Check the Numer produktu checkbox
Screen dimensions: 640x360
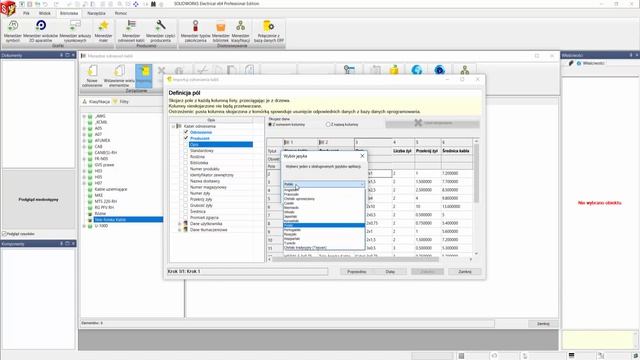coord(186,169)
